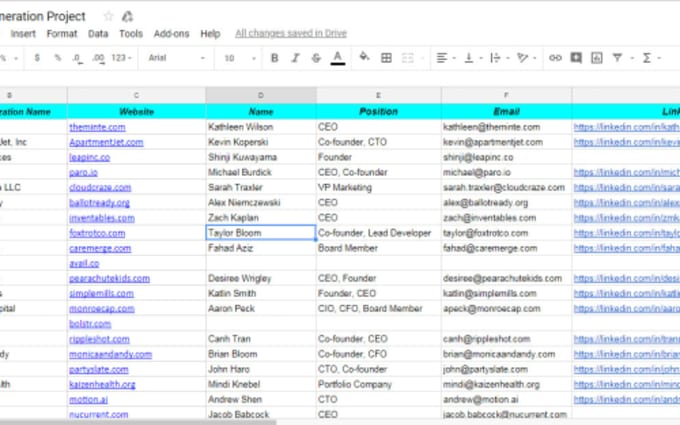Select the Portfolio Company cell
The height and width of the screenshot is (425, 680).
[x=379, y=384]
